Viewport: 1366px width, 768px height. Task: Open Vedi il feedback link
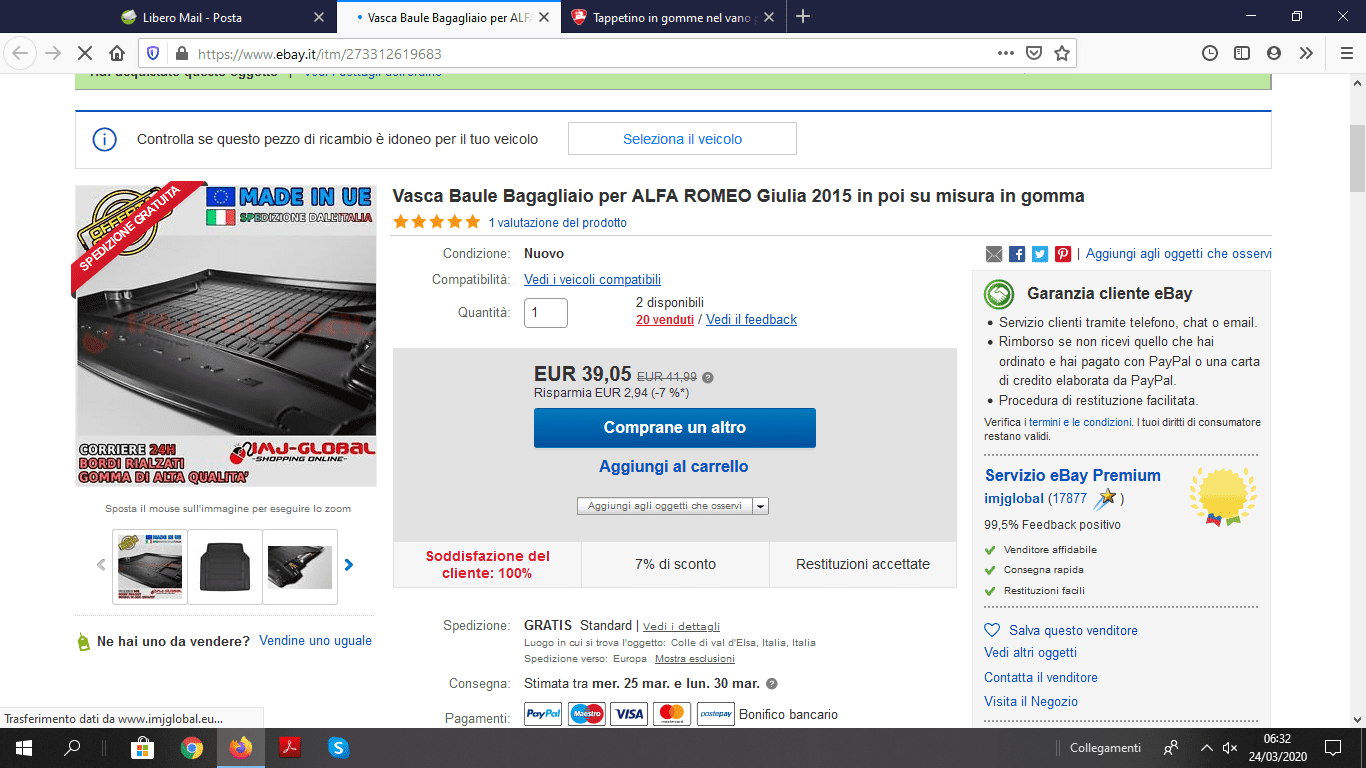(x=751, y=319)
